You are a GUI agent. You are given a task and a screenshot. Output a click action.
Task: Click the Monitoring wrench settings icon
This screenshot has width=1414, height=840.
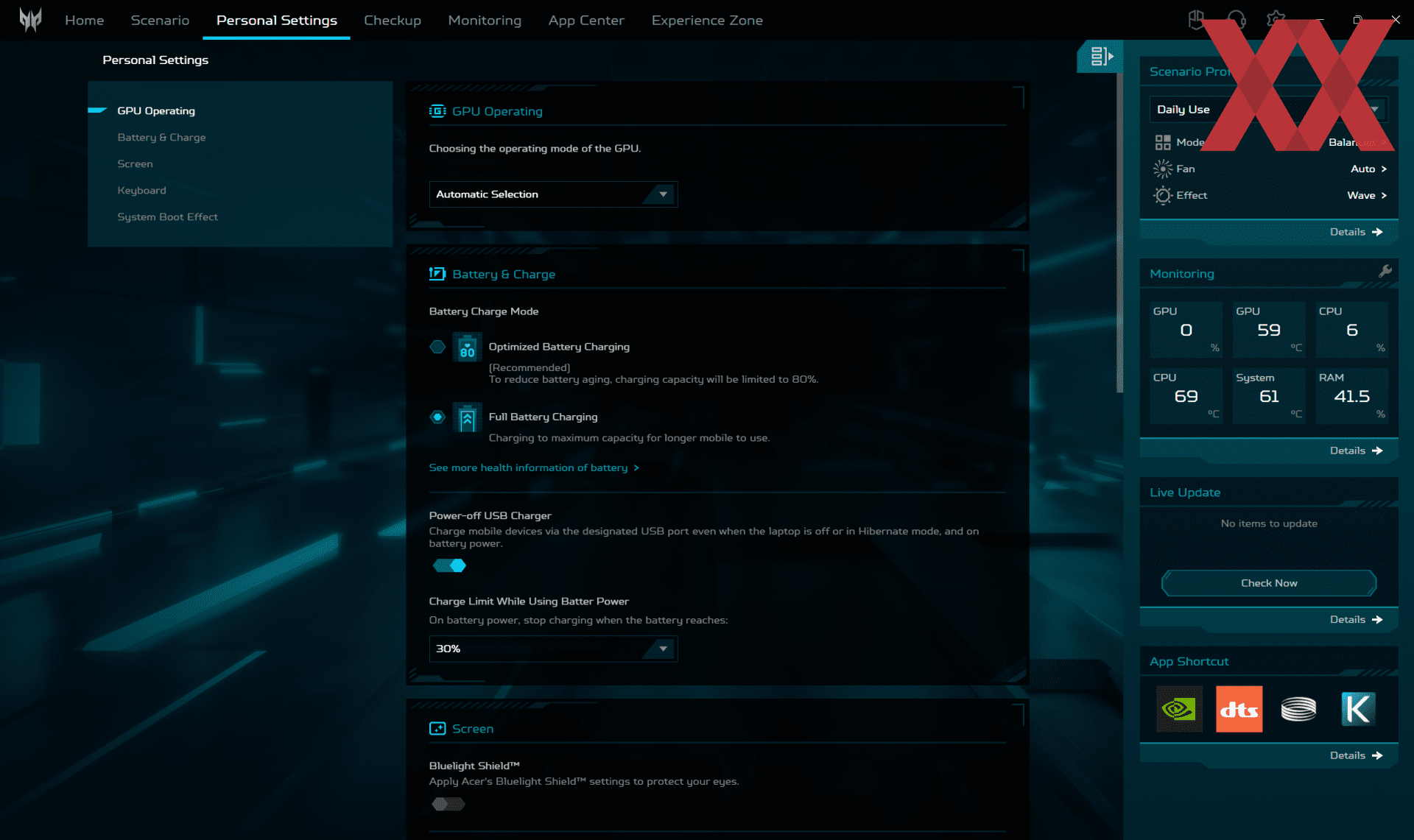pos(1385,272)
